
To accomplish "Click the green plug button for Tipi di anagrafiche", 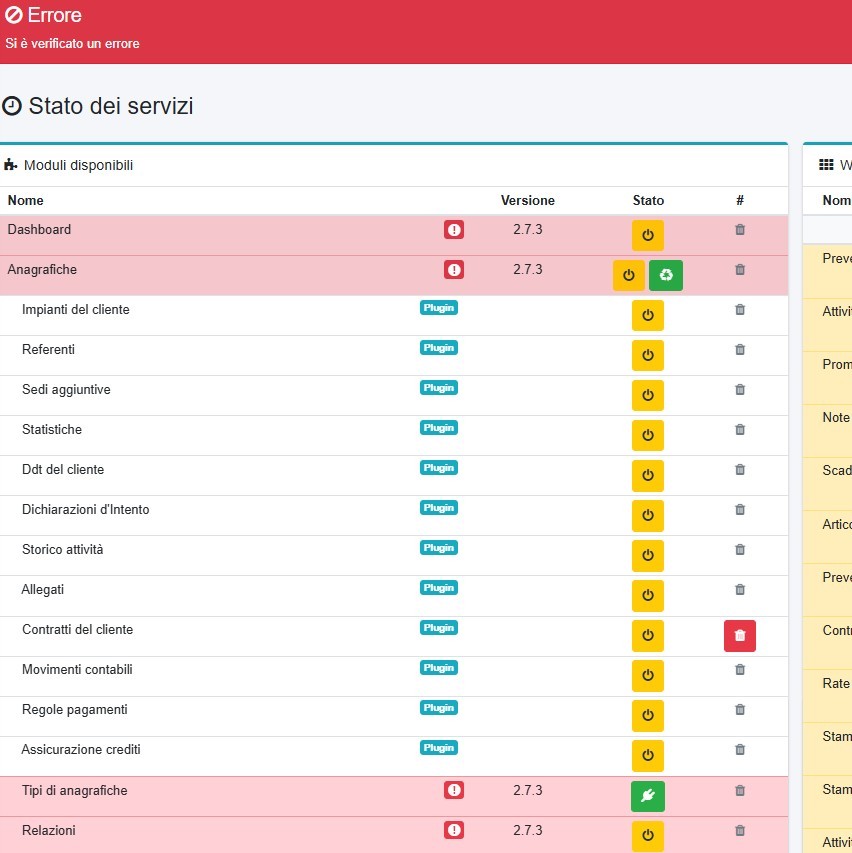I will pos(647,796).
